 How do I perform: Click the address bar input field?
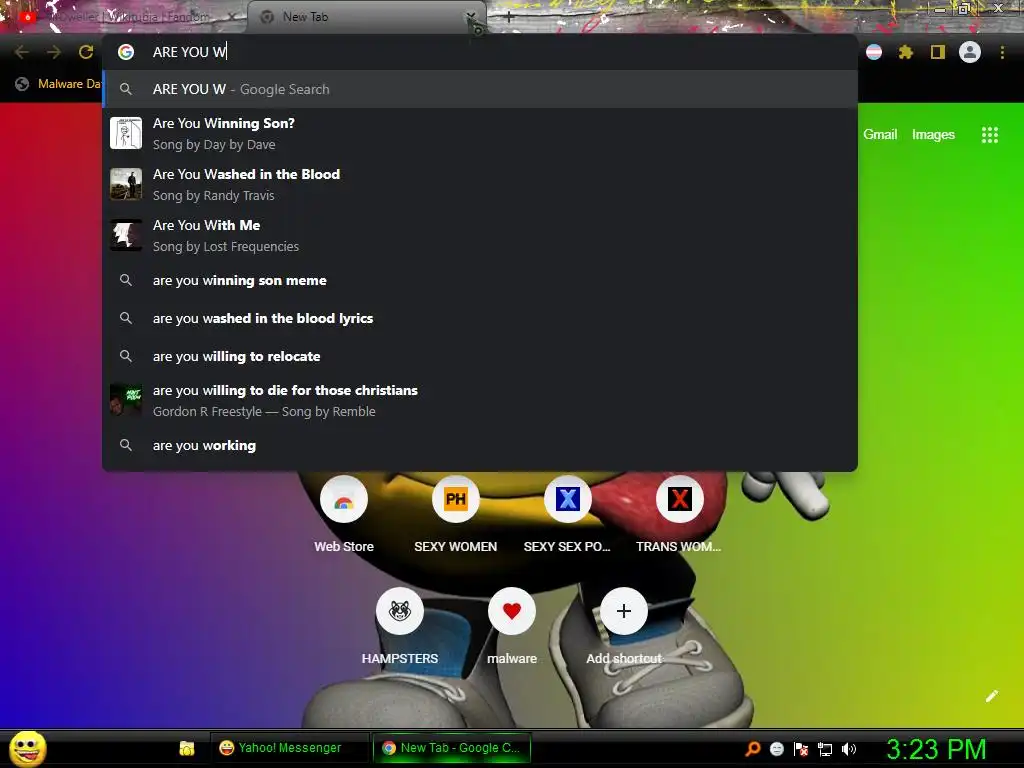point(480,52)
